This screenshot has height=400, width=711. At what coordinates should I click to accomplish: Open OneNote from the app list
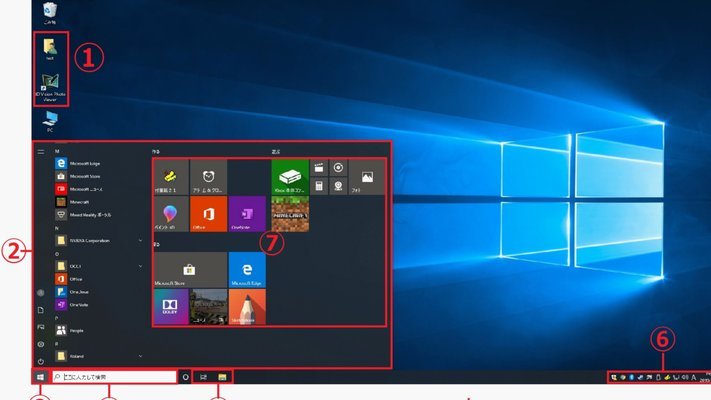click(x=72, y=305)
